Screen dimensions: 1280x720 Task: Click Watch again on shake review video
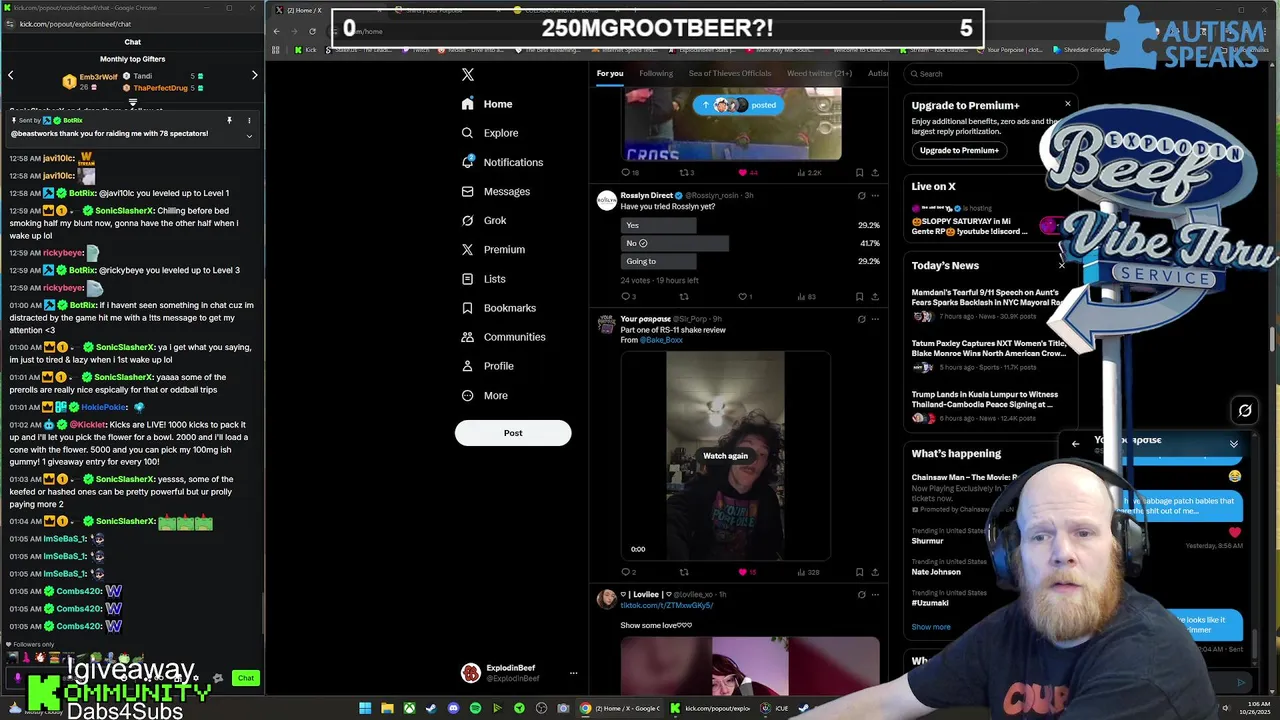pyautogui.click(x=725, y=456)
